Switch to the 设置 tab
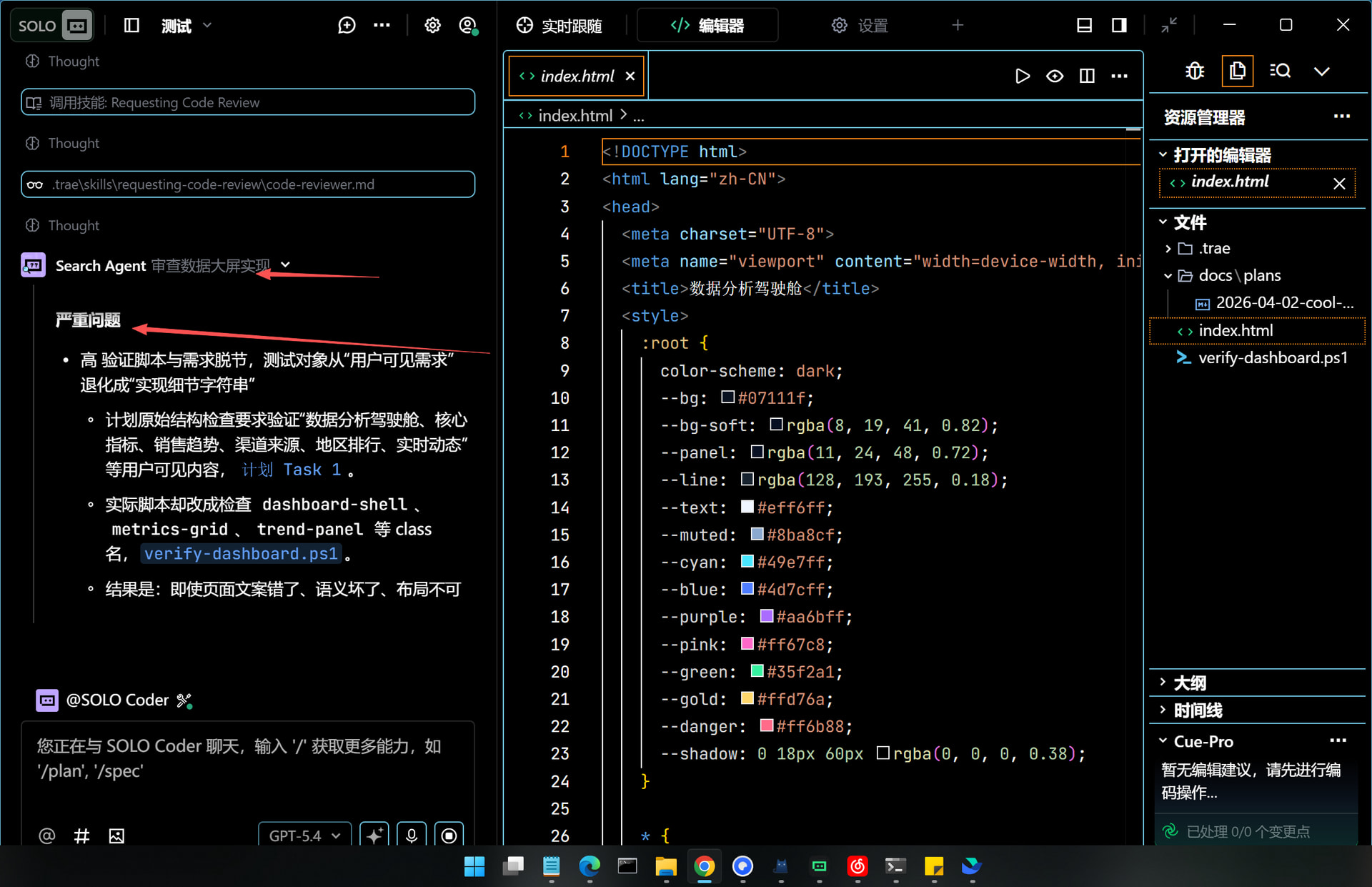The height and width of the screenshot is (887, 1372). (860, 26)
